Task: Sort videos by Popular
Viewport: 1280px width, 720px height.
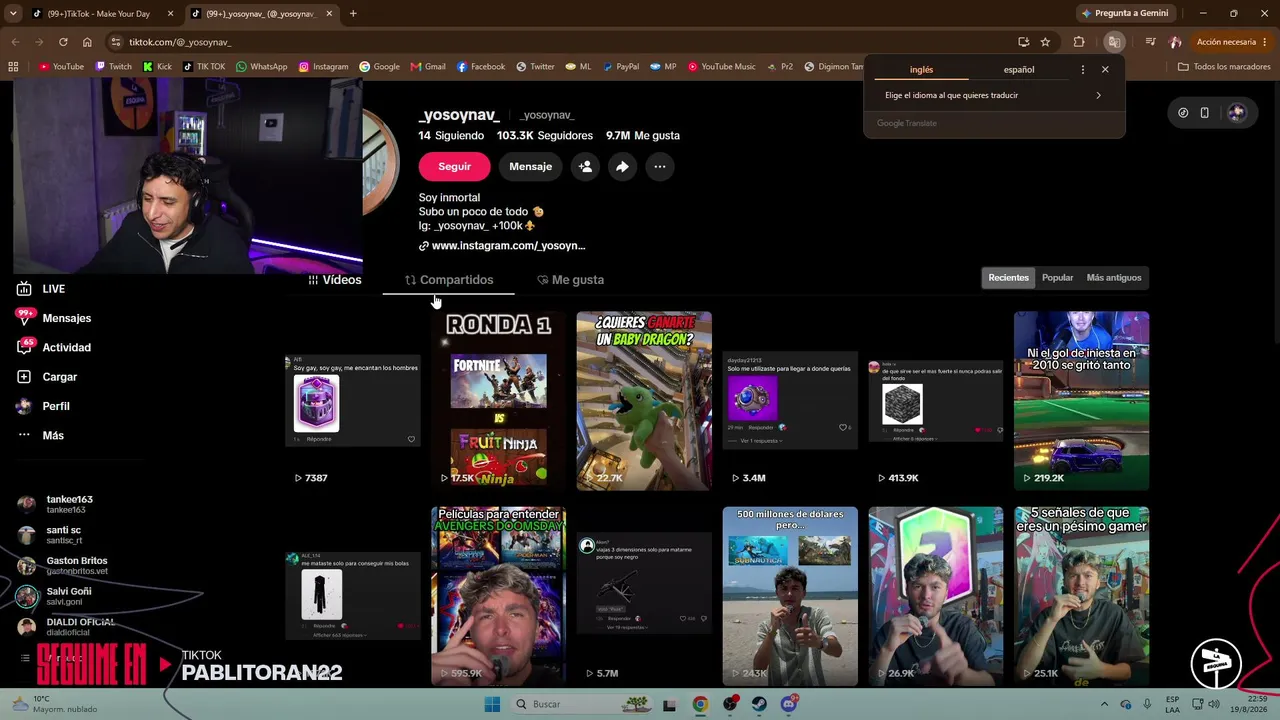Action: pos(1057,278)
